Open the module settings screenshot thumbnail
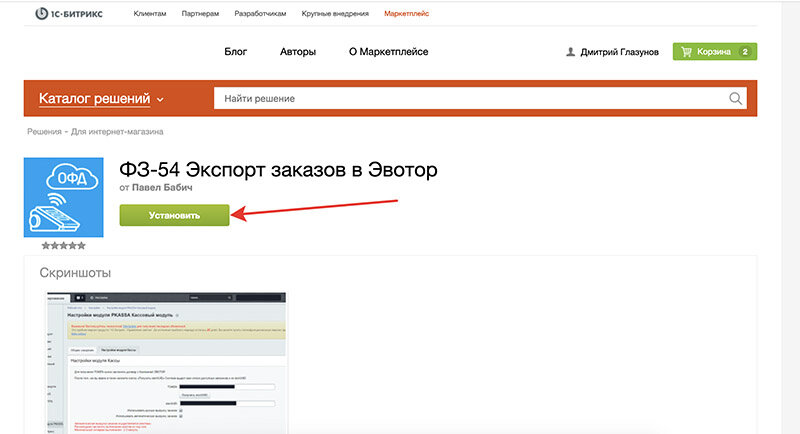 (166, 363)
